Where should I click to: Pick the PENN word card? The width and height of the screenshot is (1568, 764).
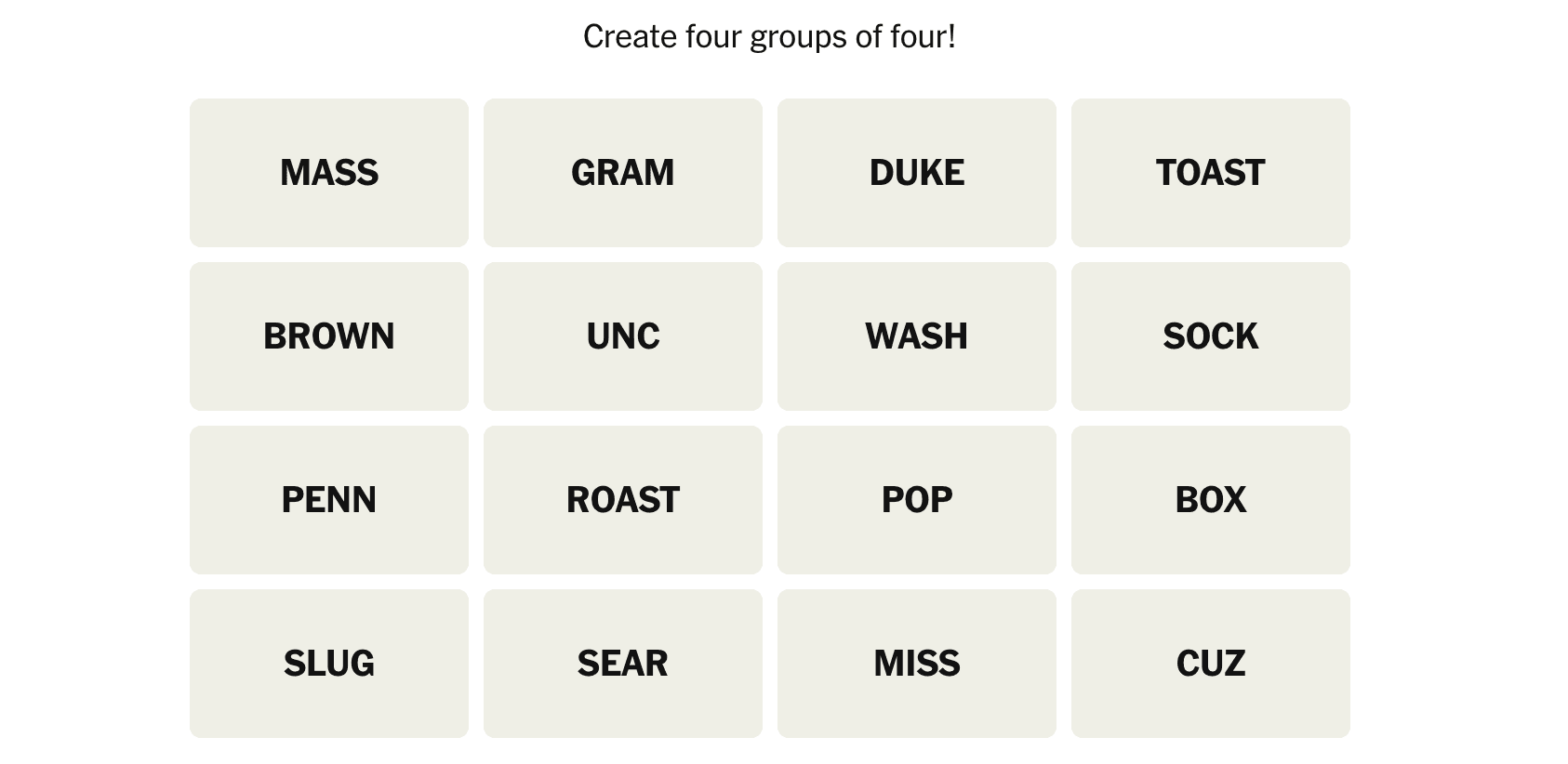pyautogui.click(x=328, y=500)
